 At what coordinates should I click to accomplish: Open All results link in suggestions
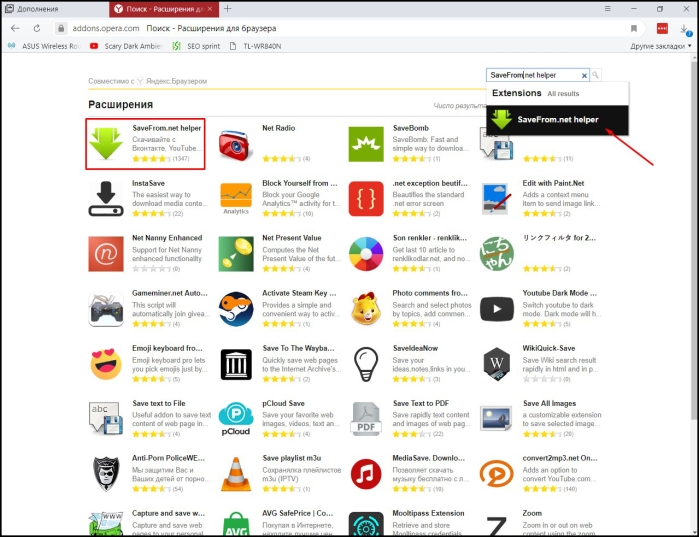point(563,94)
